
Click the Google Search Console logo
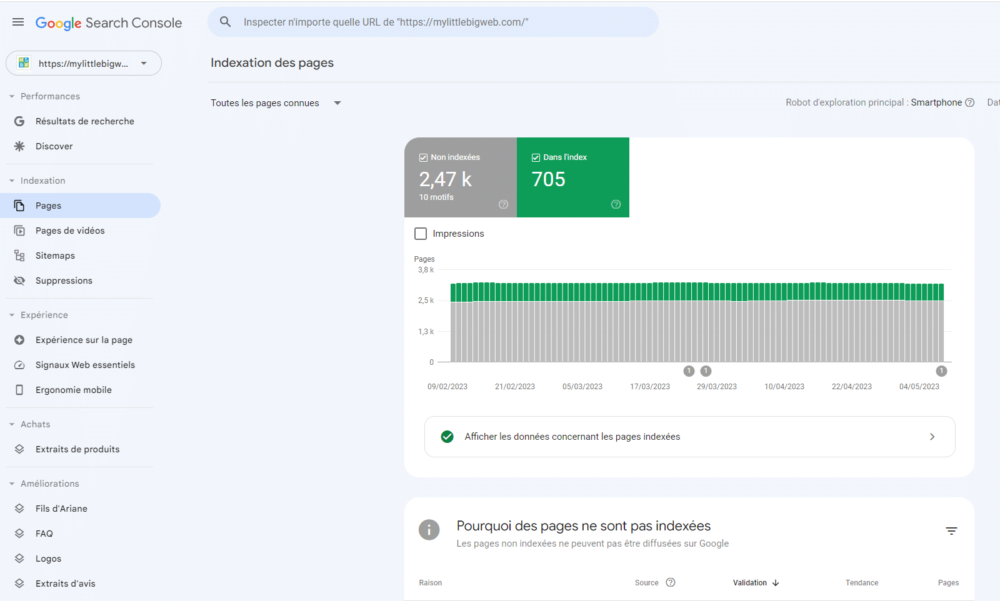108,23
